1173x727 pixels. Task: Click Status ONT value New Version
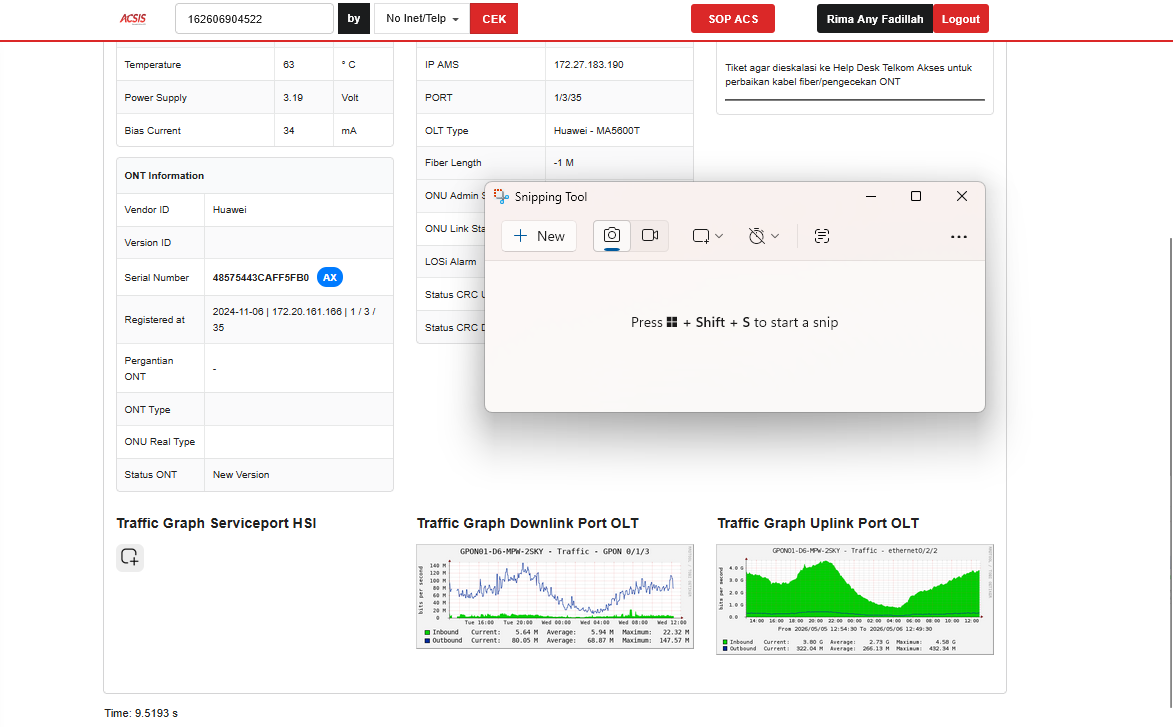click(241, 474)
